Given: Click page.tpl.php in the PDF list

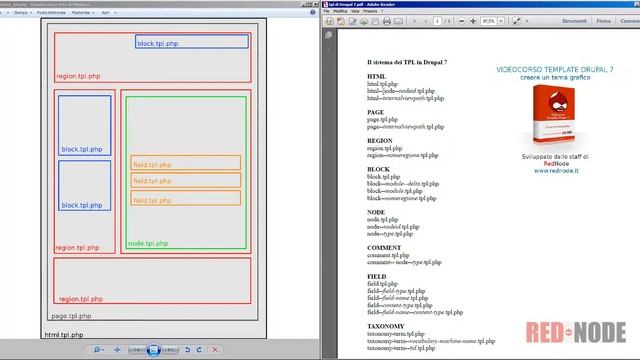Looking at the screenshot, I should (382, 120).
